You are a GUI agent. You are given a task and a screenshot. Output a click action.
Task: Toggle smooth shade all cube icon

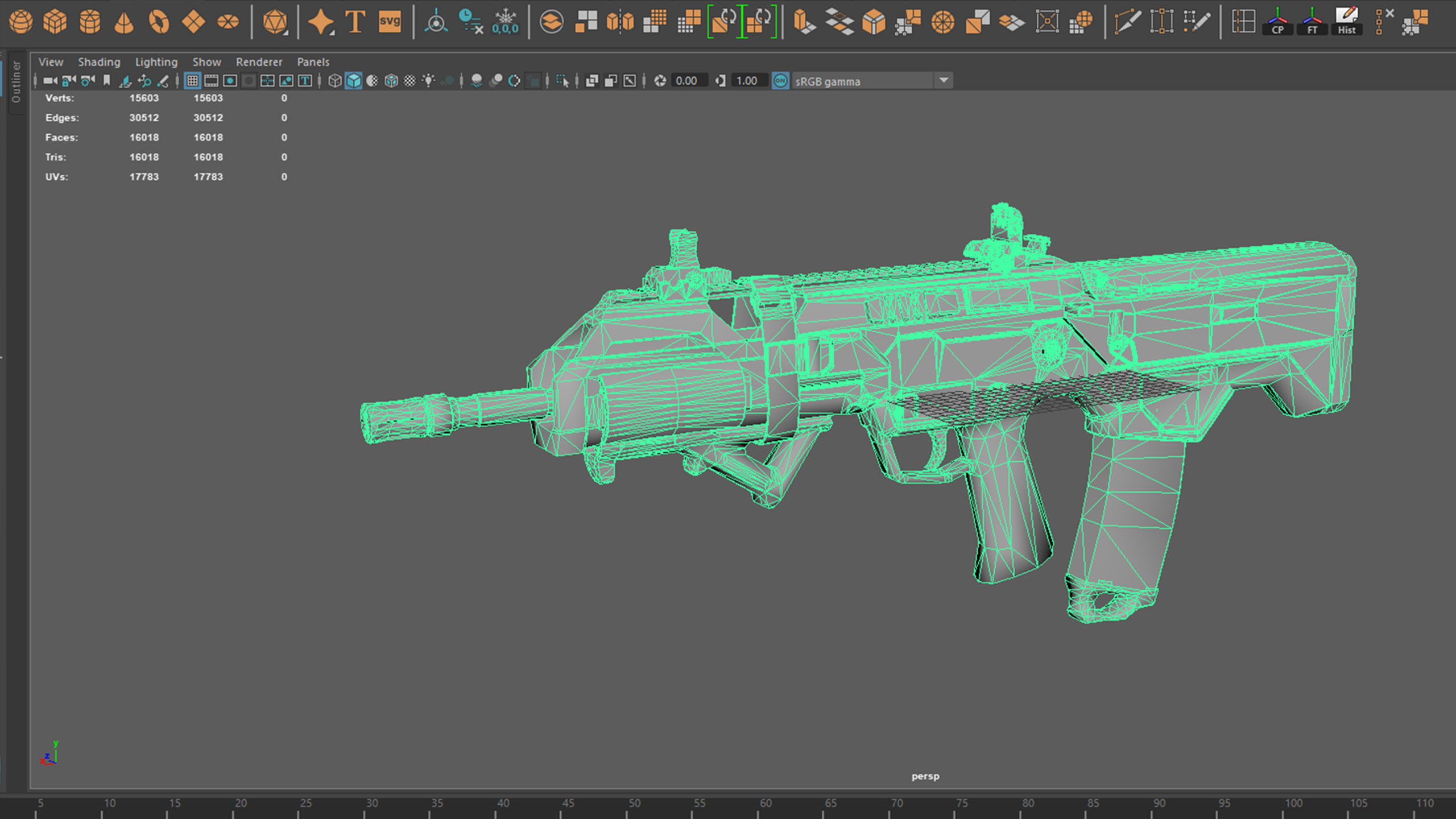[x=354, y=81]
